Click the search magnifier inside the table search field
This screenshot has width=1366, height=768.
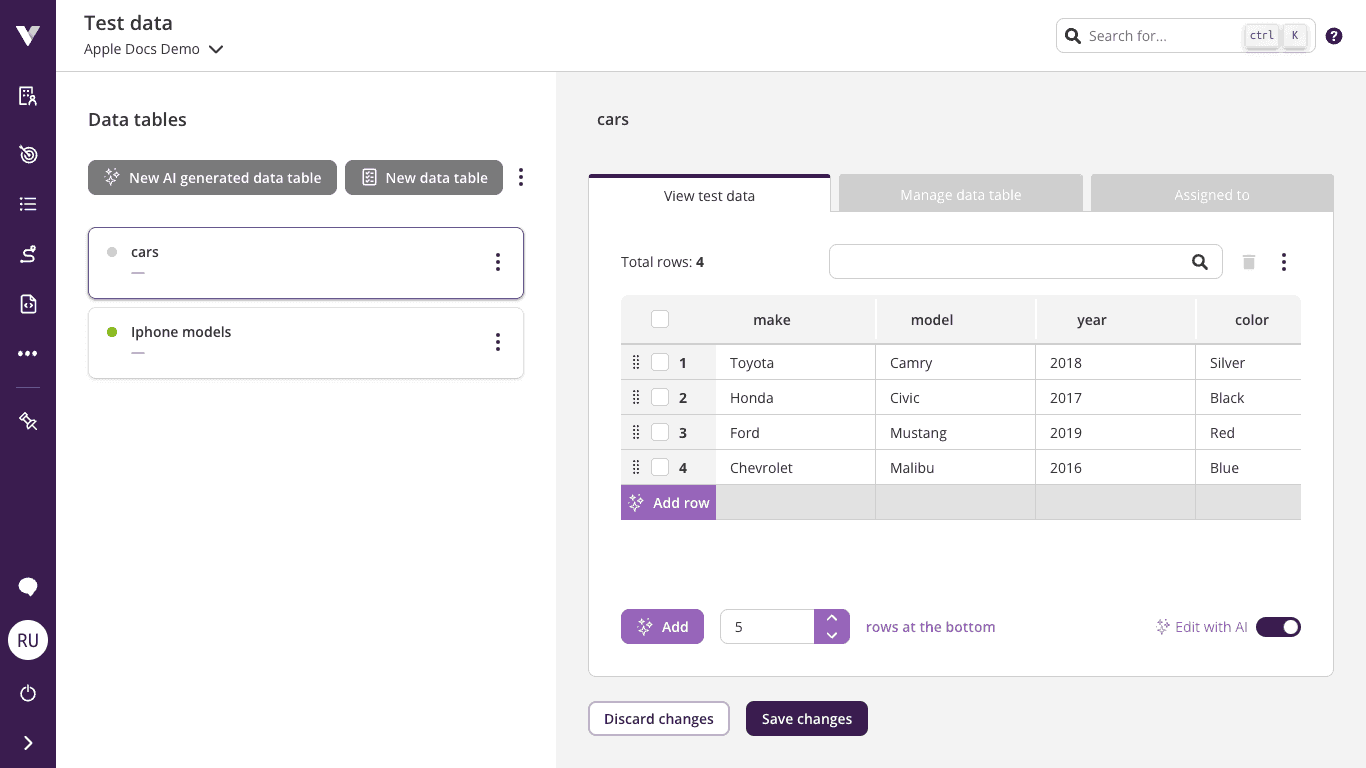coord(1200,261)
